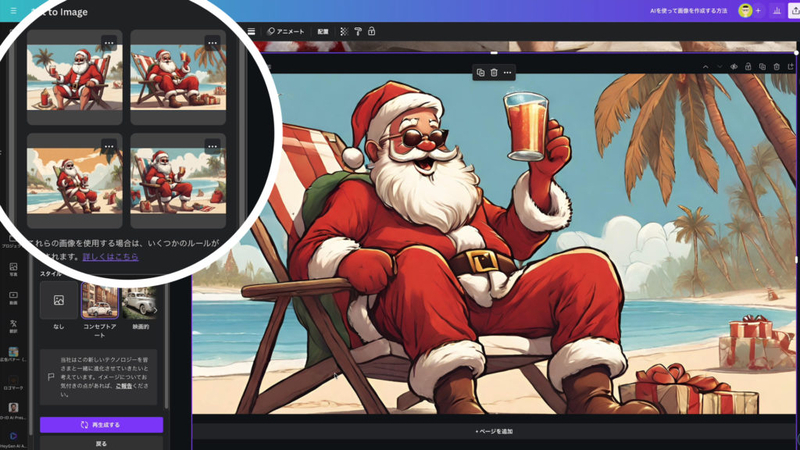The width and height of the screenshot is (800, 450).
Task: Open the main hamburger menu
Action: click(13, 11)
